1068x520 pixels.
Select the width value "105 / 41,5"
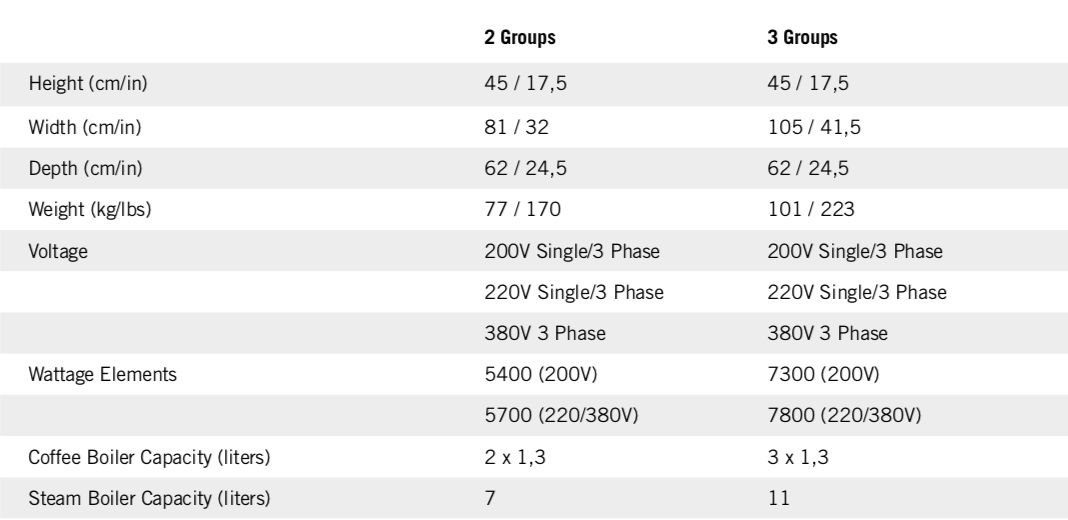tap(806, 129)
